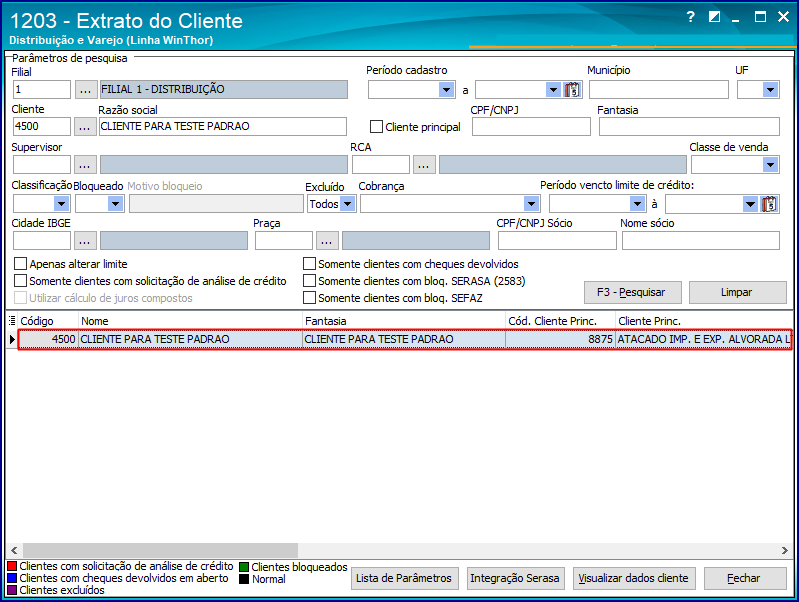This screenshot has width=799, height=602.
Task: Click the green legend swatch for Clientes bloqueados
Action: [x=244, y=567]
